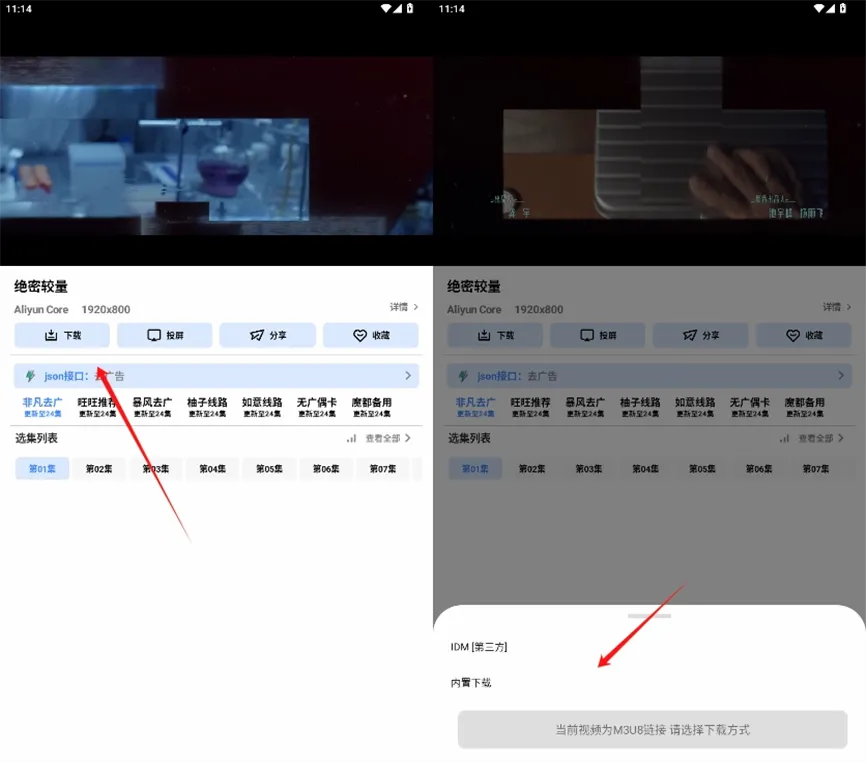Tap dimmed 投屏 button in right screenshot
The image size is (866, 763).
tap(598, 335)
